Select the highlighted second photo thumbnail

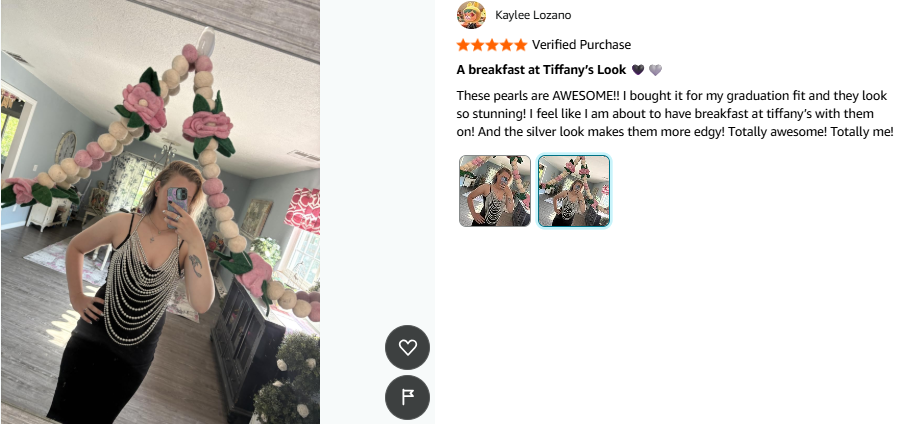click(574, 191)
